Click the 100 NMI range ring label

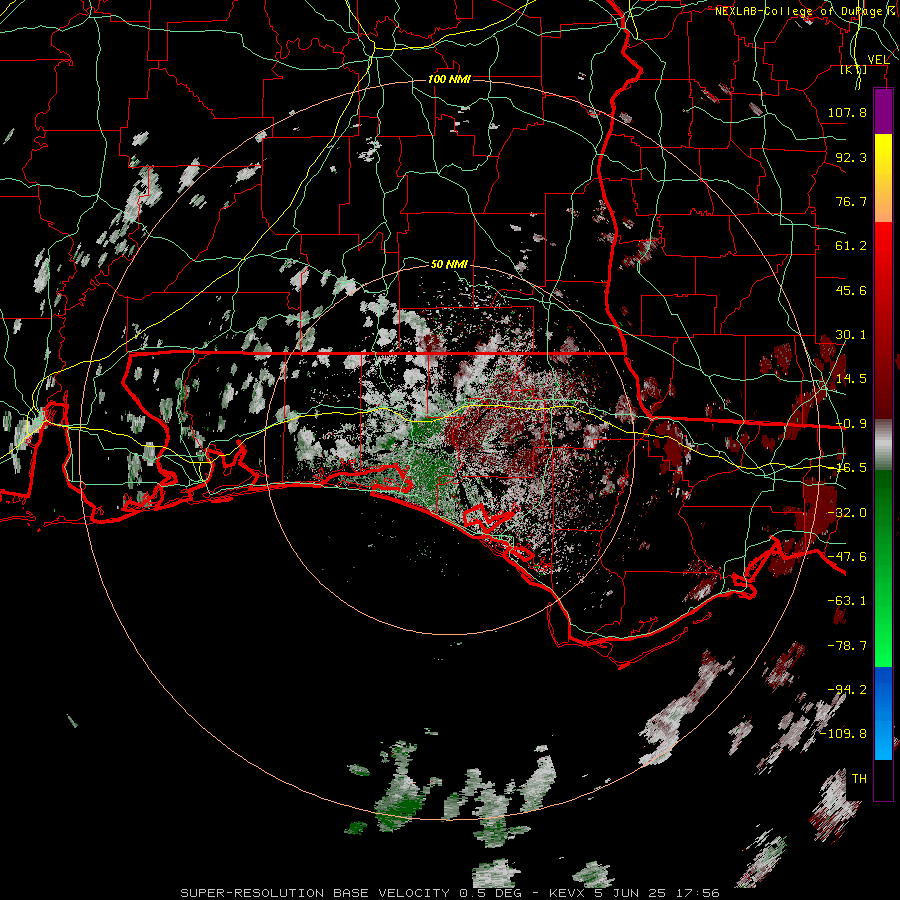pyautogui.click(x=449, y=79)
